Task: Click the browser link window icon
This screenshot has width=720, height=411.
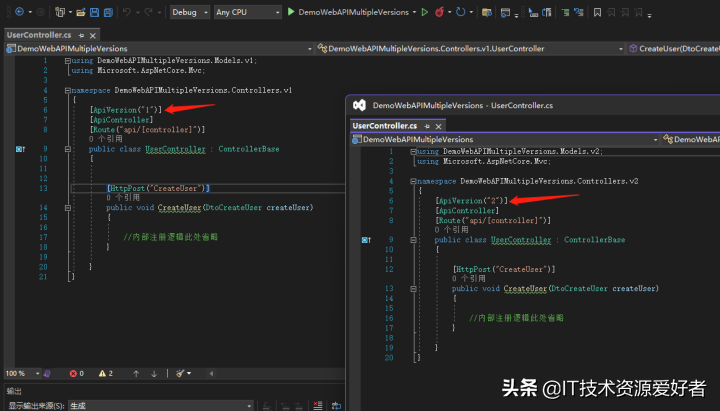Action: click(x=505, y=13)
